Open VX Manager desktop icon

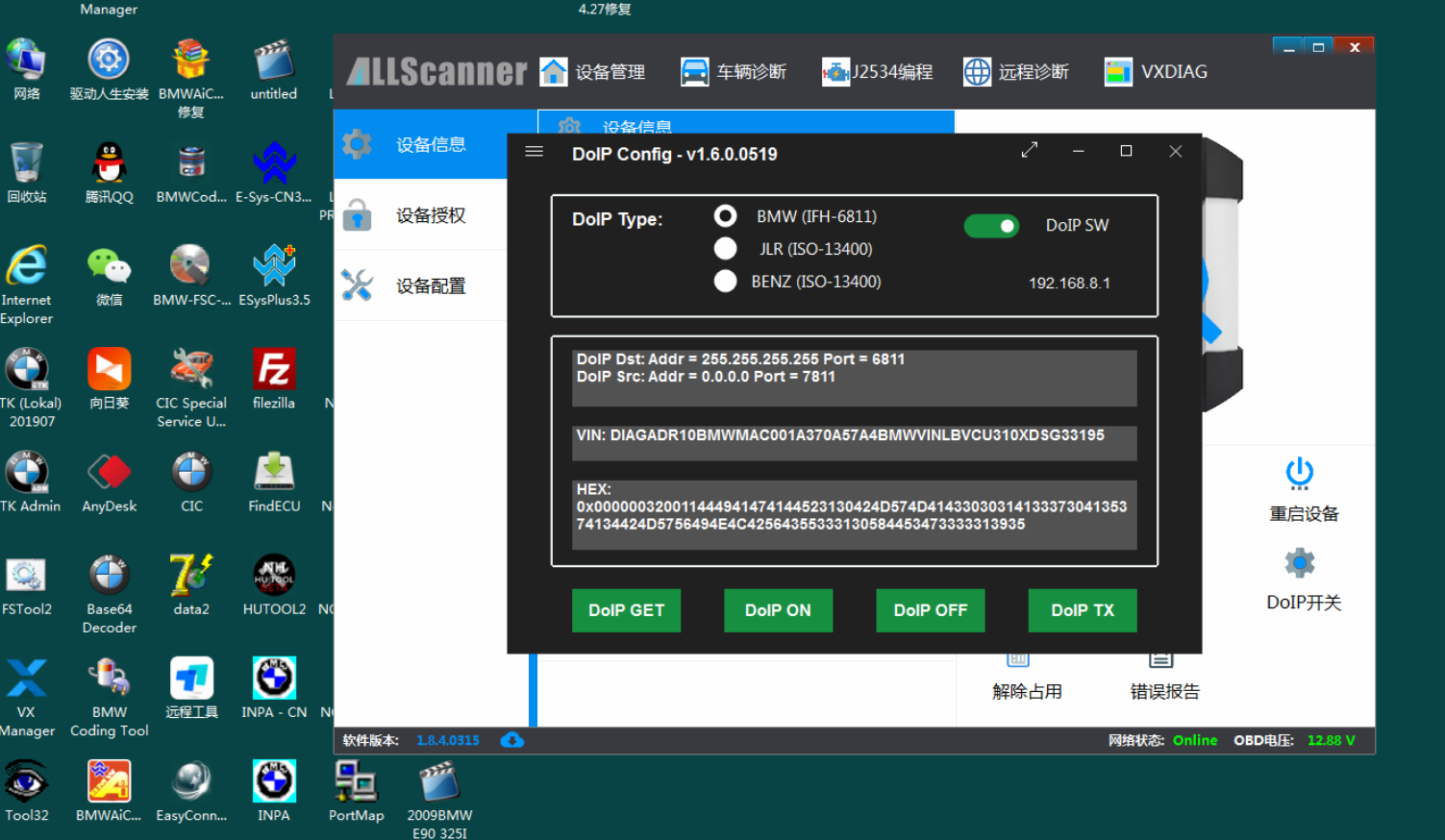26,697
